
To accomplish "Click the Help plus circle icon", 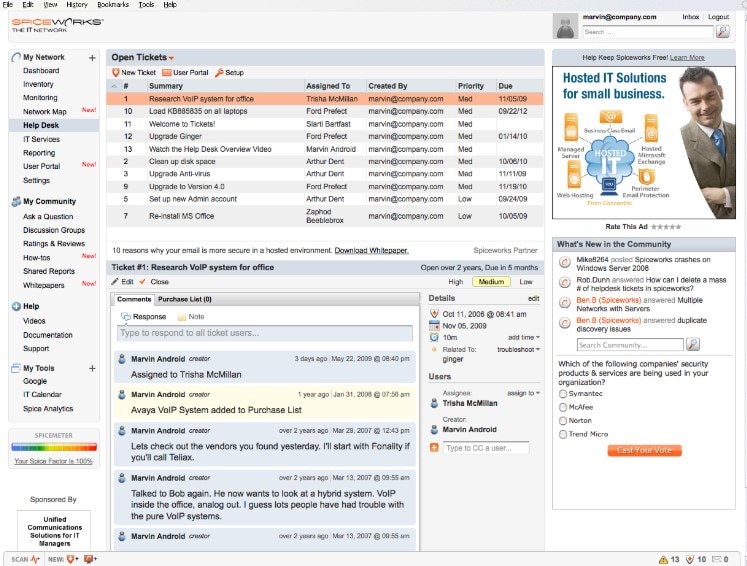I will click(x=16, y=306).
